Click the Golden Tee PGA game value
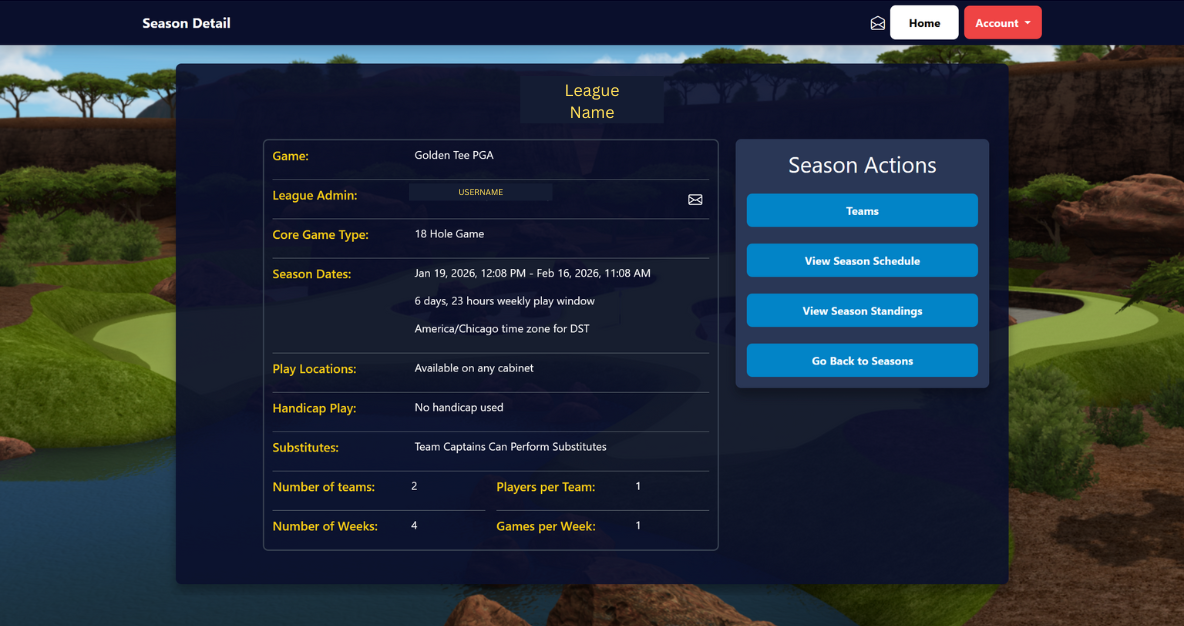The image size is (1184, 626). (454, 155)
